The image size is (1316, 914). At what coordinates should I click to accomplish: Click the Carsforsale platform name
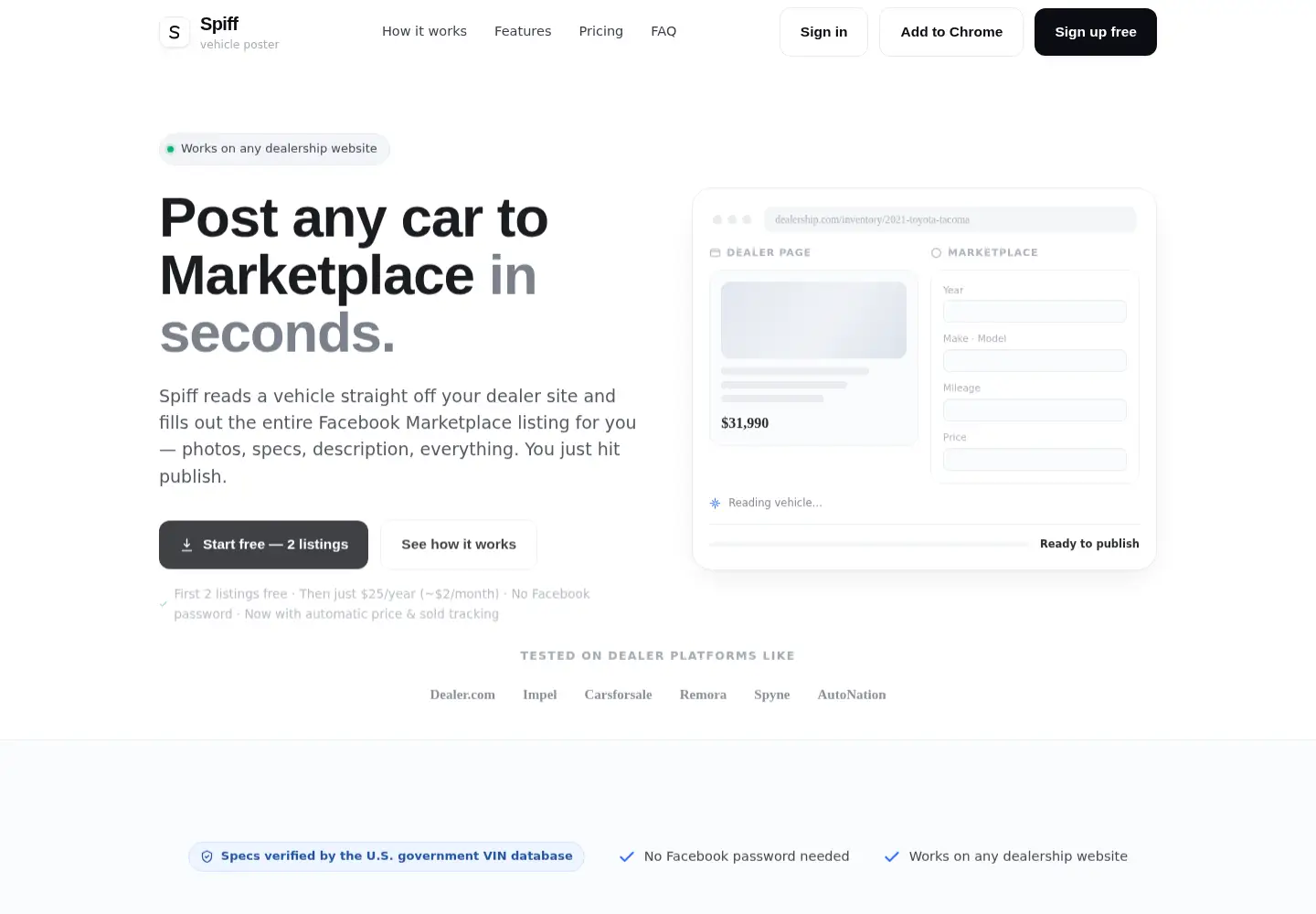pyautogui.click(x=619, y=695)
